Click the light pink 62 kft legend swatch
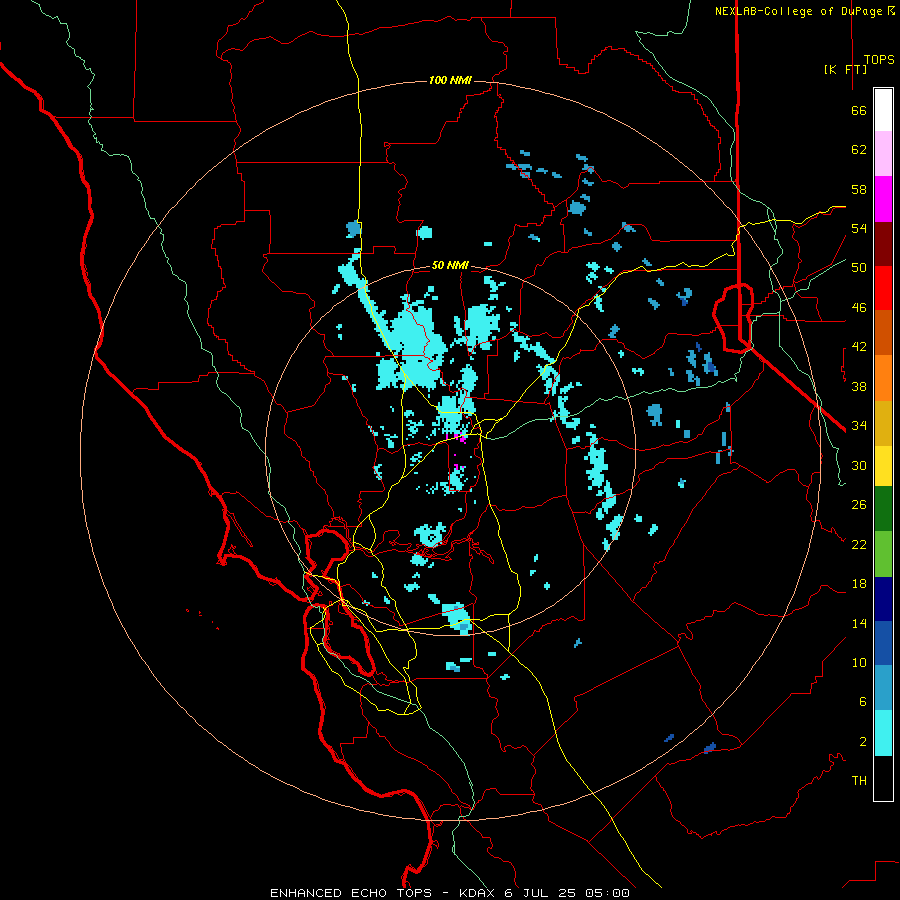 tap(883, 153)
